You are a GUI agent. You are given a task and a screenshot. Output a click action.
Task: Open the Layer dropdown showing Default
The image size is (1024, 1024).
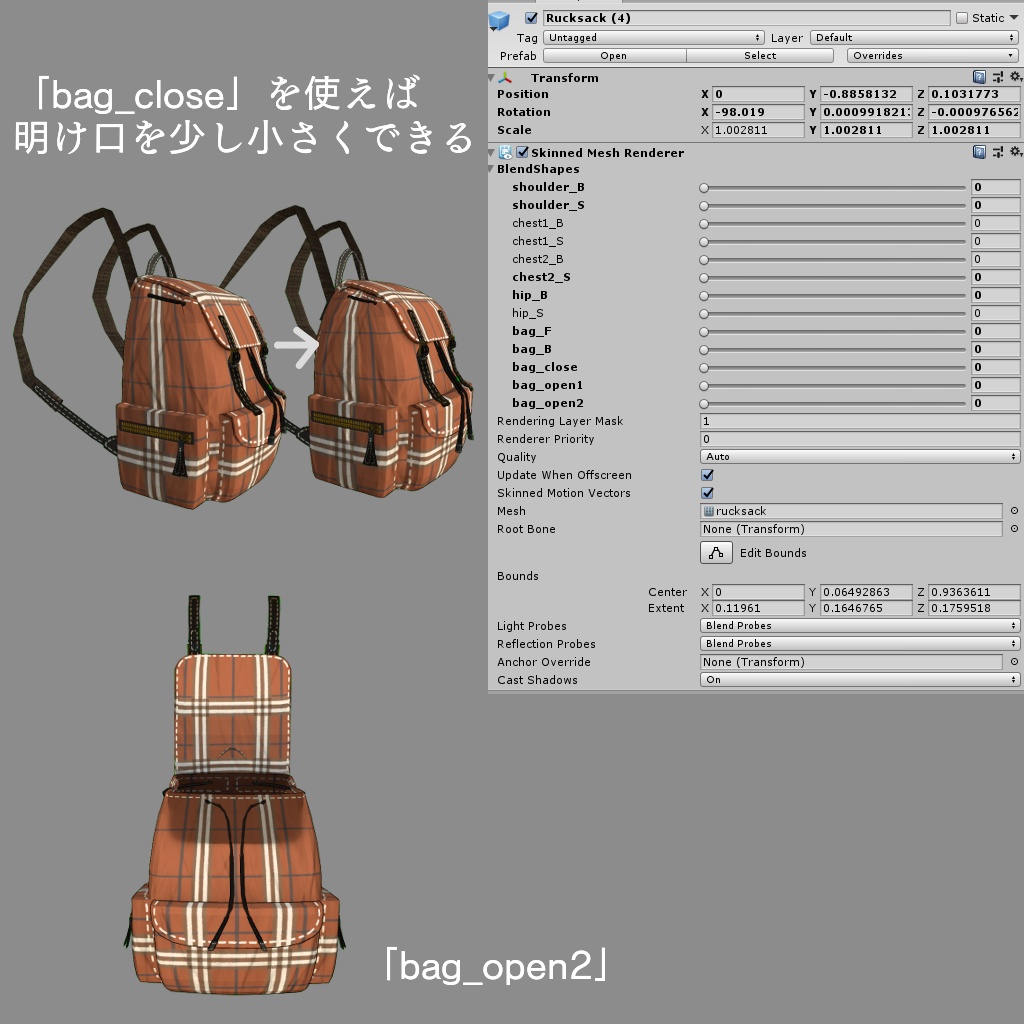915,37
